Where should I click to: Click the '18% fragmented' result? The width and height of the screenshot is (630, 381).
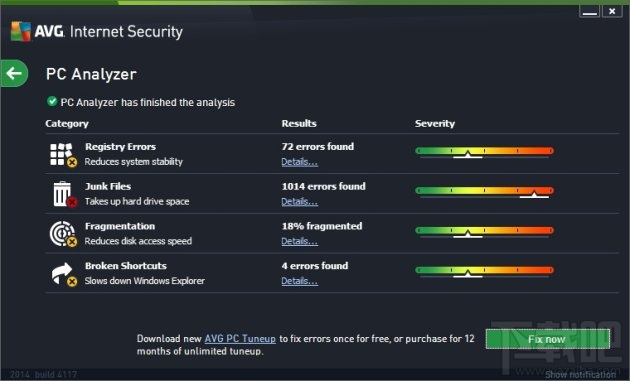(x=321, y=226)
